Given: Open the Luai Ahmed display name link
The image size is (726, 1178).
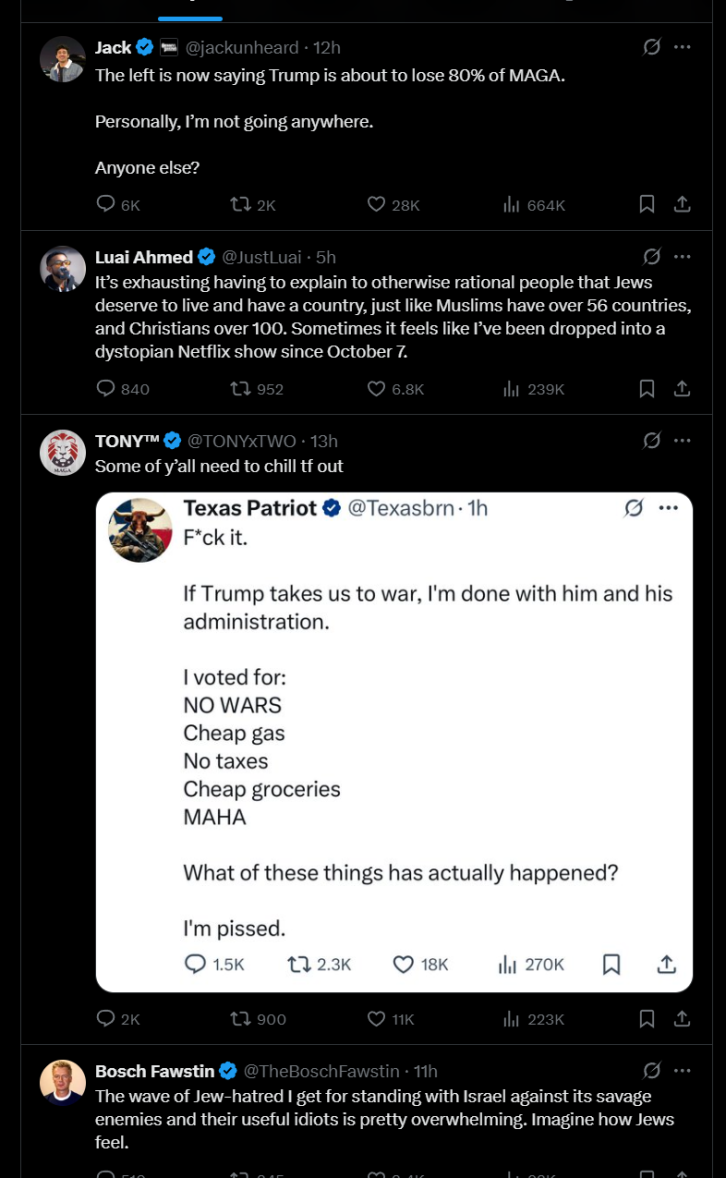Looking at the screenshot, I should [x=144, y=257].
